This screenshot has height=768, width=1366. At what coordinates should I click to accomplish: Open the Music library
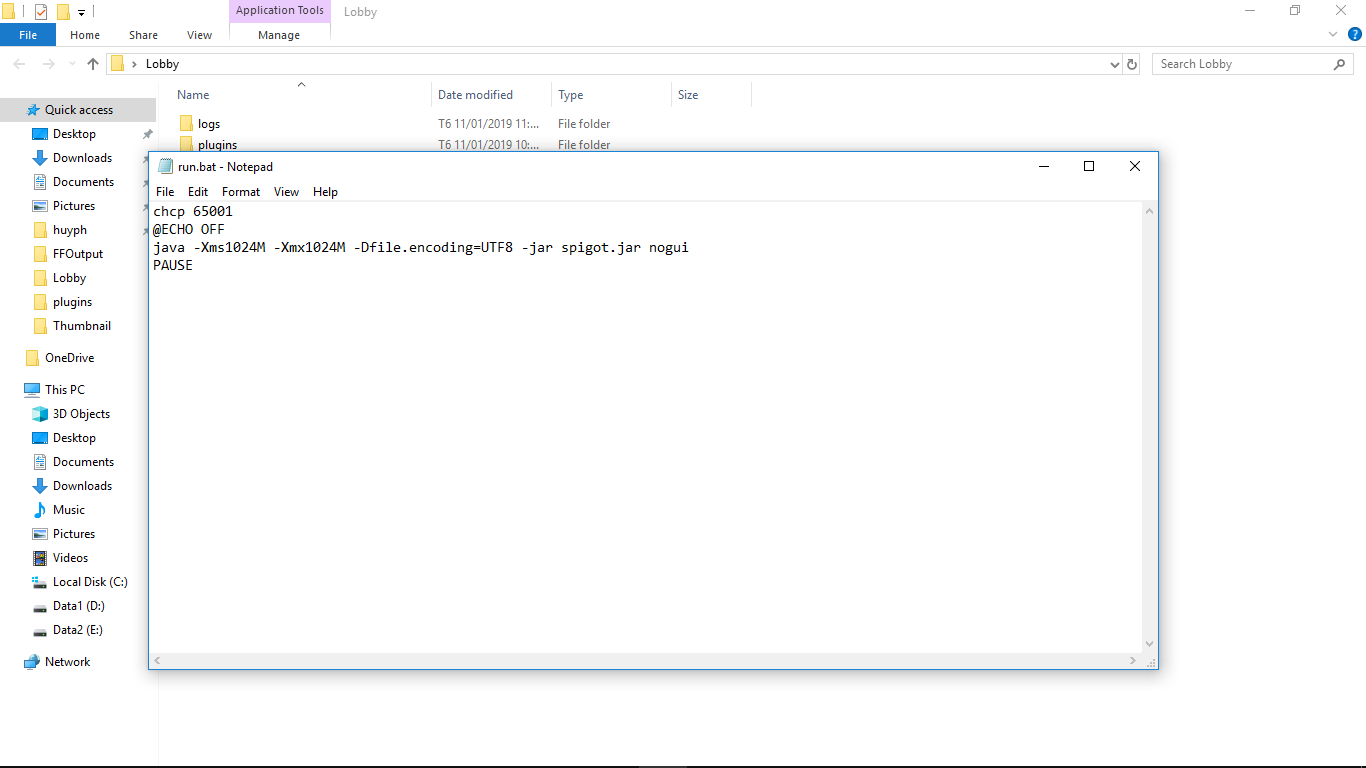69,510
